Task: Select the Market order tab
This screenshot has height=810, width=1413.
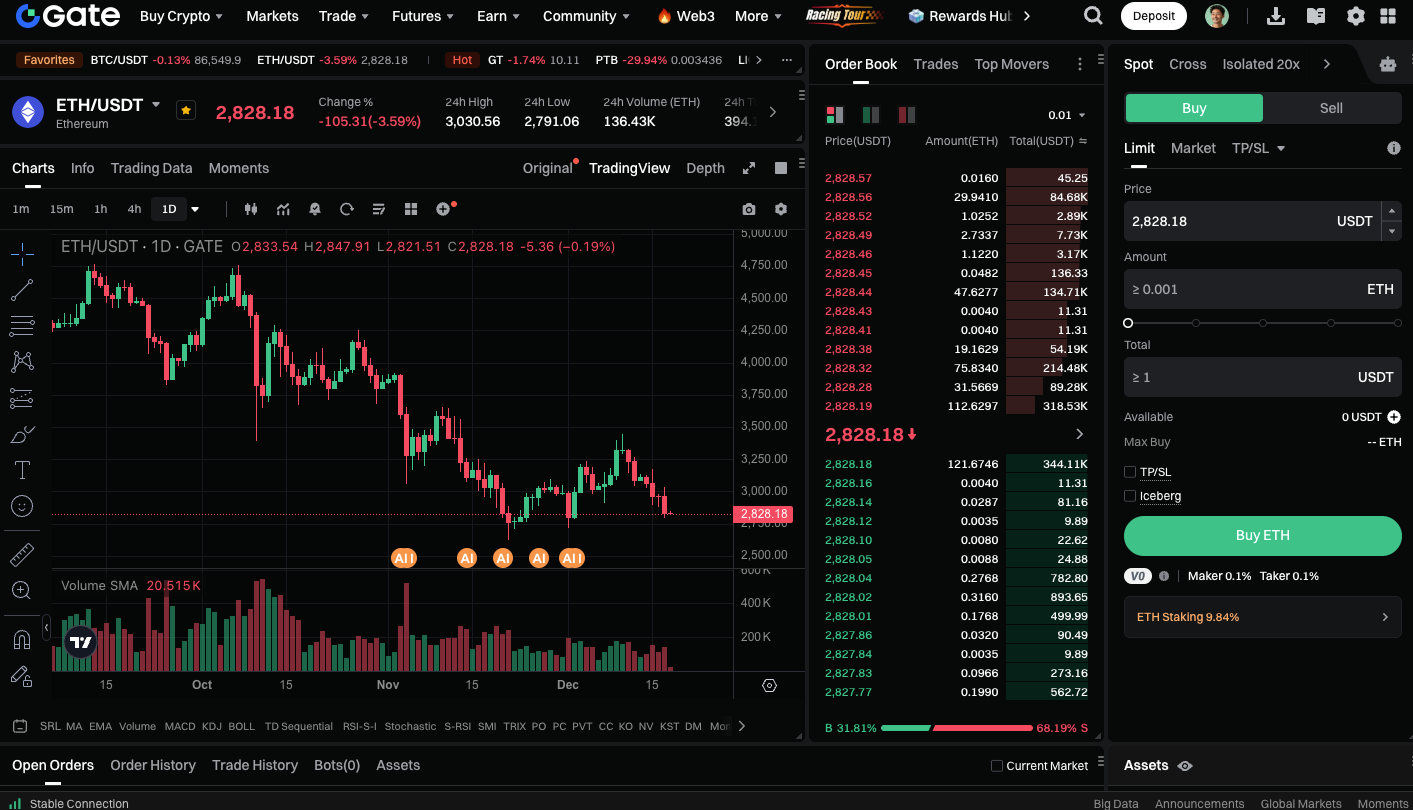Action: [x=1193, y=148]
